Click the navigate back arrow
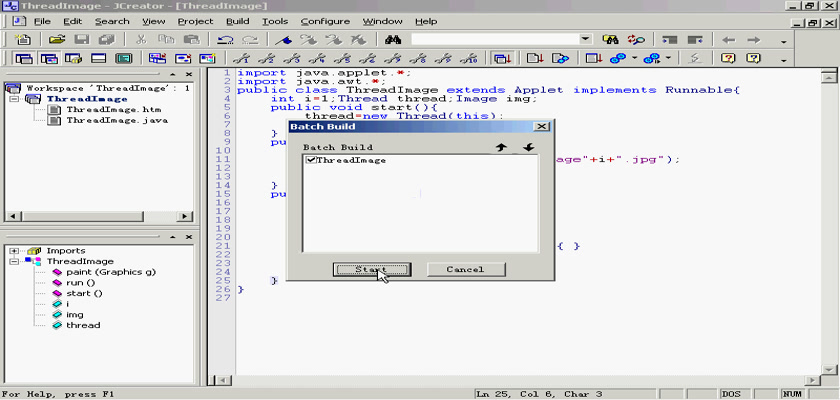Screen dimensions: 840x400 point(729,40)
